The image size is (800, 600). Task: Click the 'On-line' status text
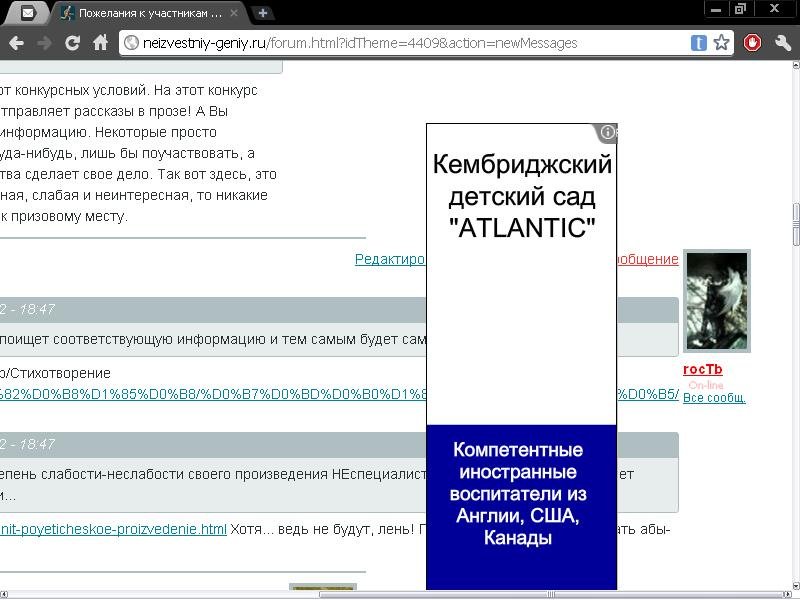pos(706,385)
